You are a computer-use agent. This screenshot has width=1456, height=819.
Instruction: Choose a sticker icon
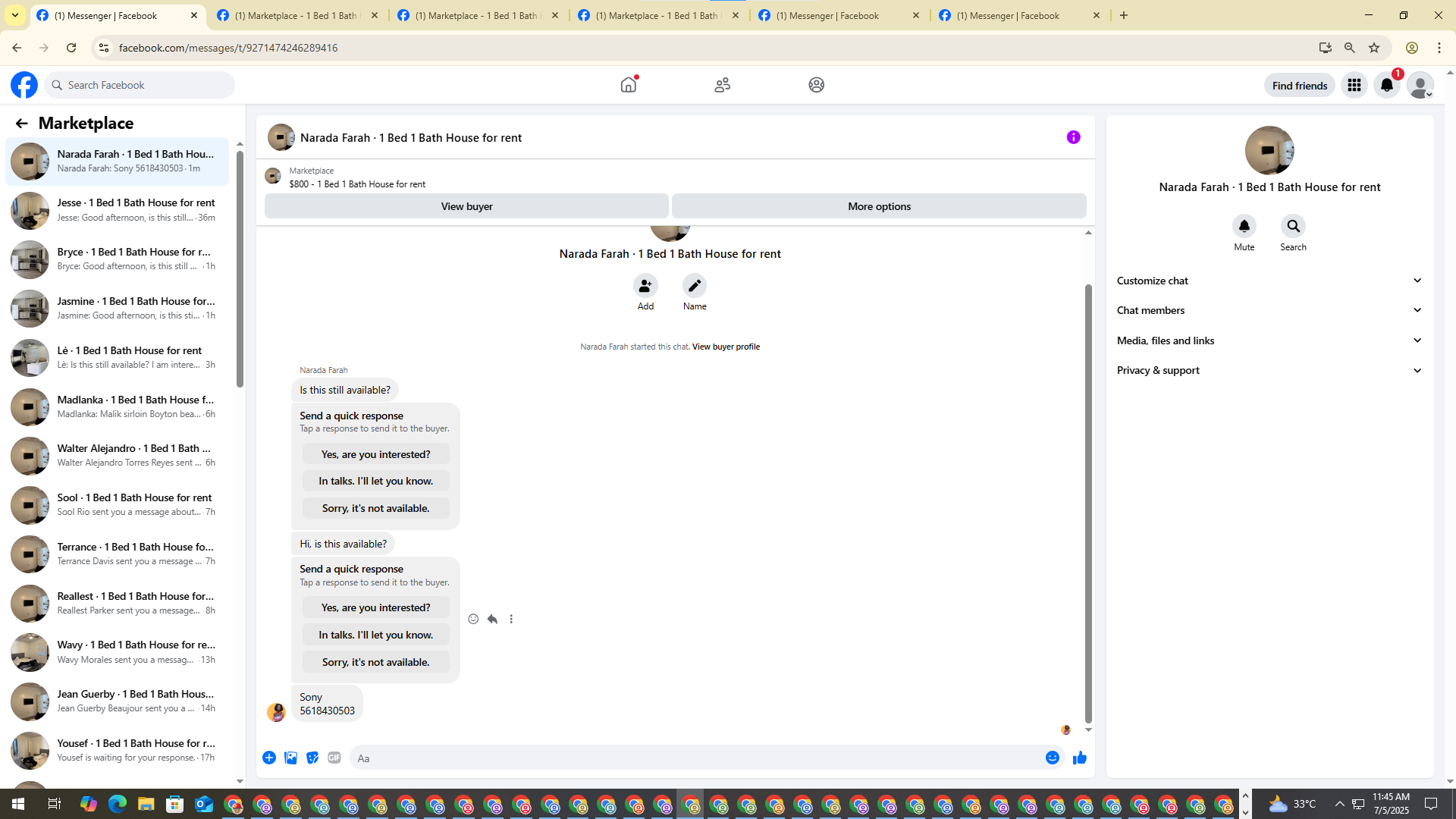[x=312, y=758]
